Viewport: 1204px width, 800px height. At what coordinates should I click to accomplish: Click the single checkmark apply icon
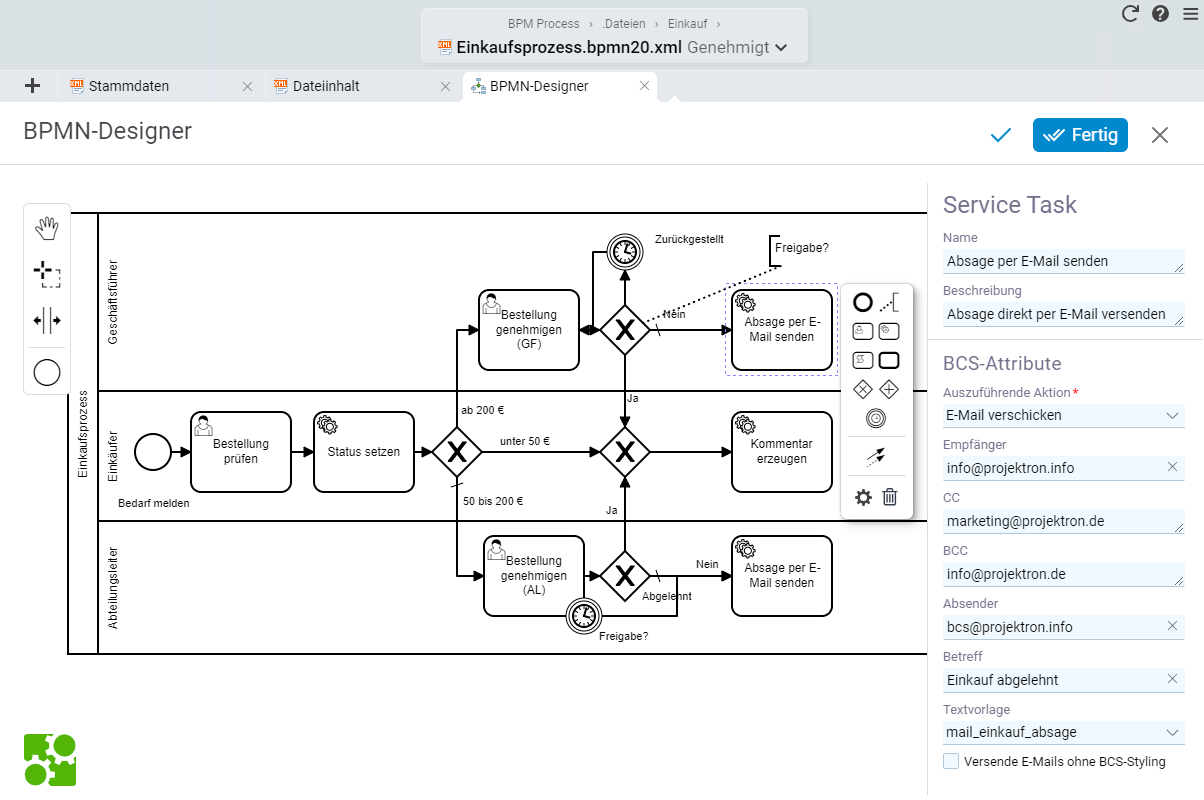[1001, 135]
